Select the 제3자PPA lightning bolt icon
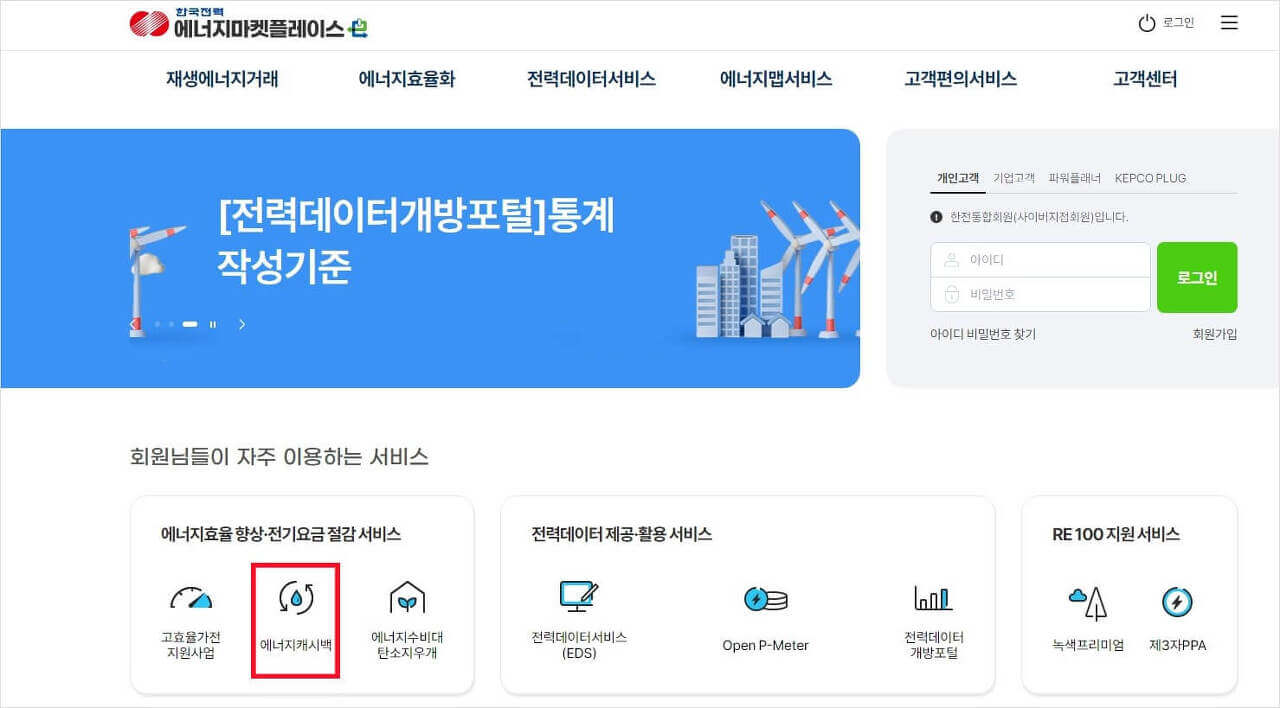The image size is (1280, 708). (1178, 603)
